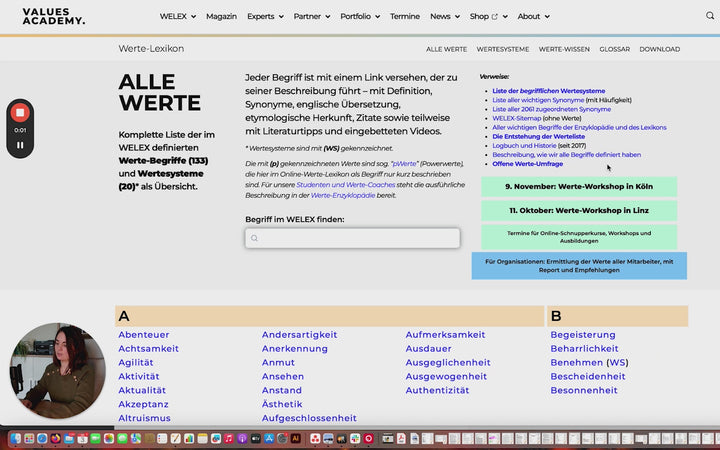
Task: Click the Begriff im WELEX search field
Action: click(352, 238)
